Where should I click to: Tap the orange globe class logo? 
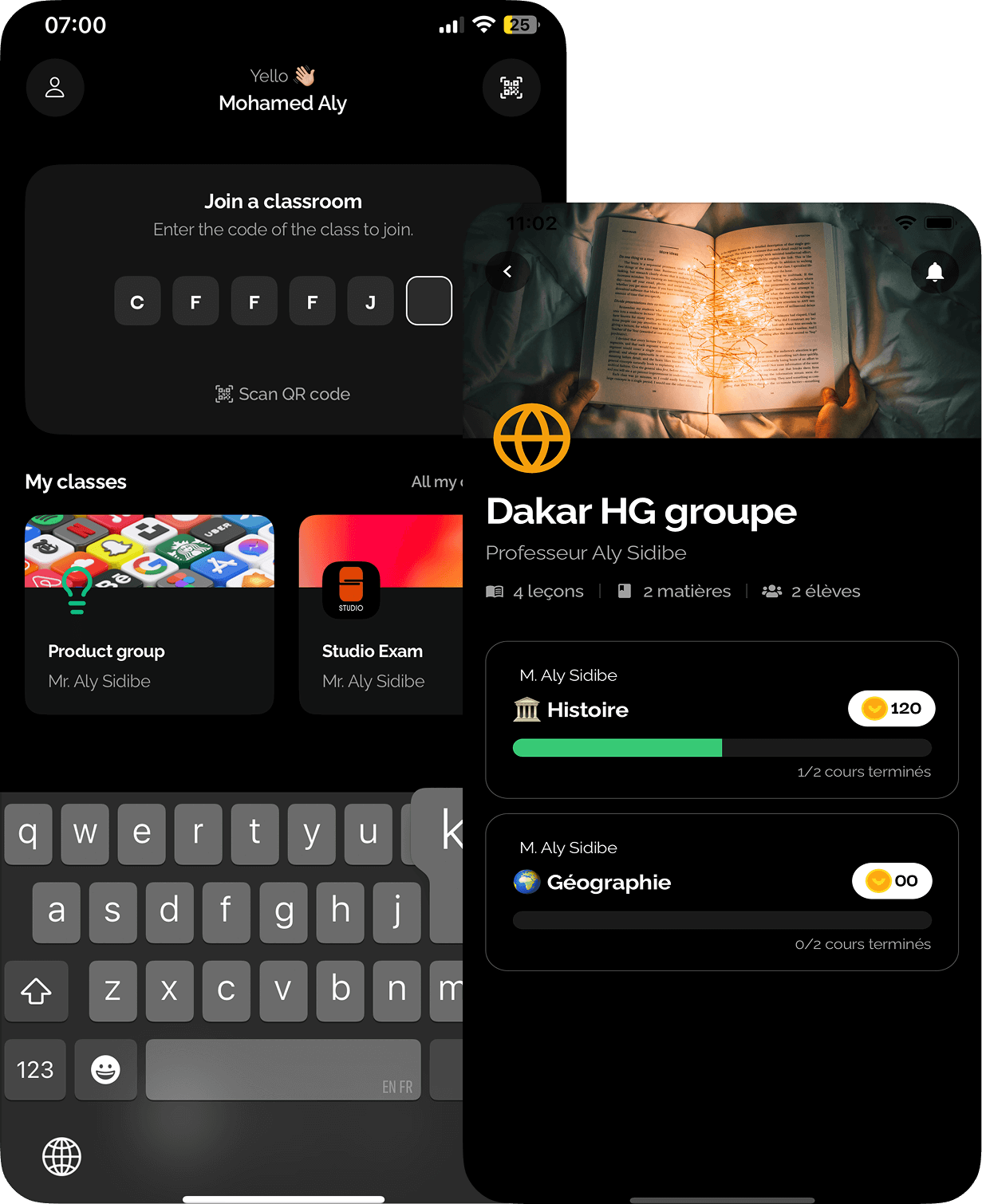pyautogui.click(x=531, y=439)
